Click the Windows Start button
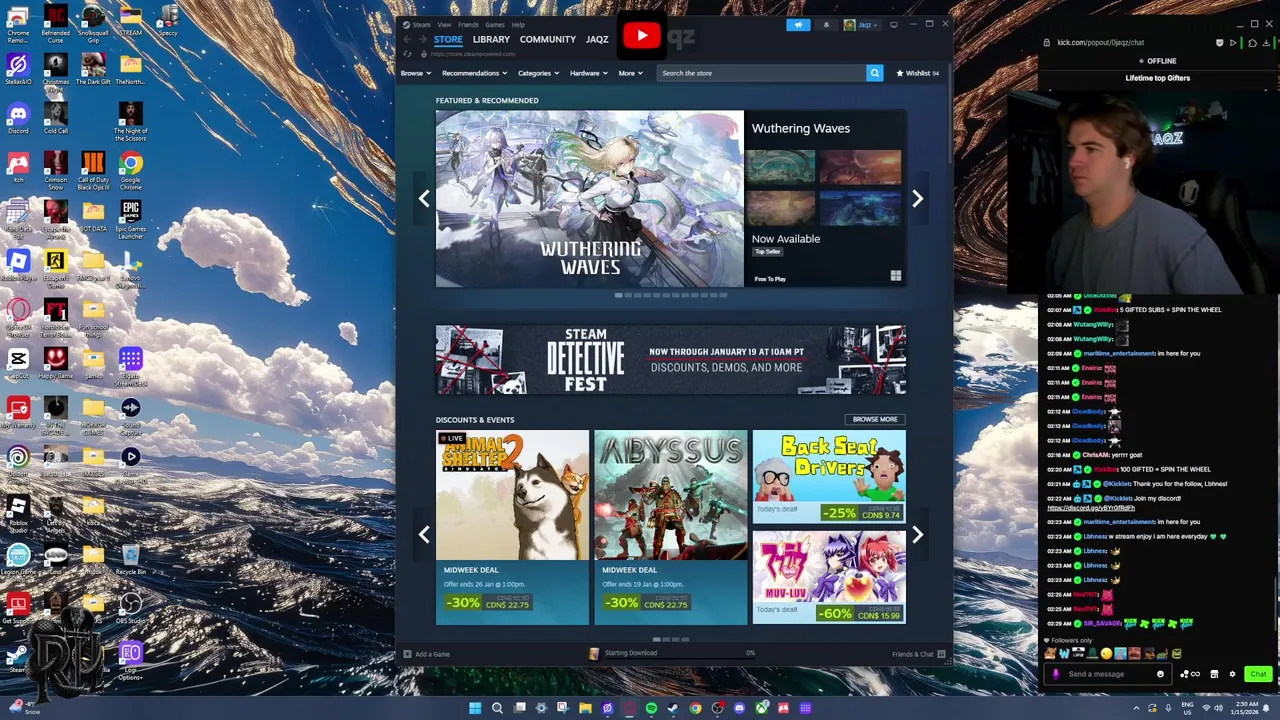Screen dimensions: 1280x720 click(475, 708)
